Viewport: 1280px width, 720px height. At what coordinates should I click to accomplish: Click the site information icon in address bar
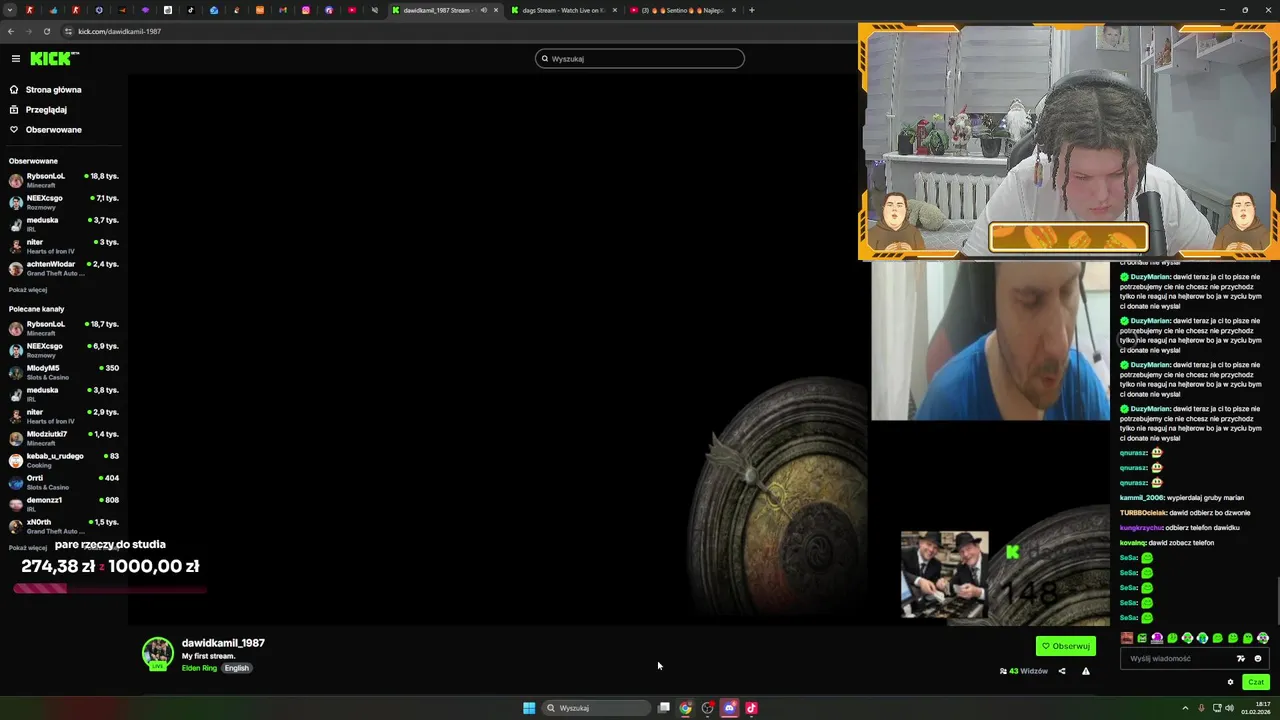pyautogui.click(x=68, y=31)
